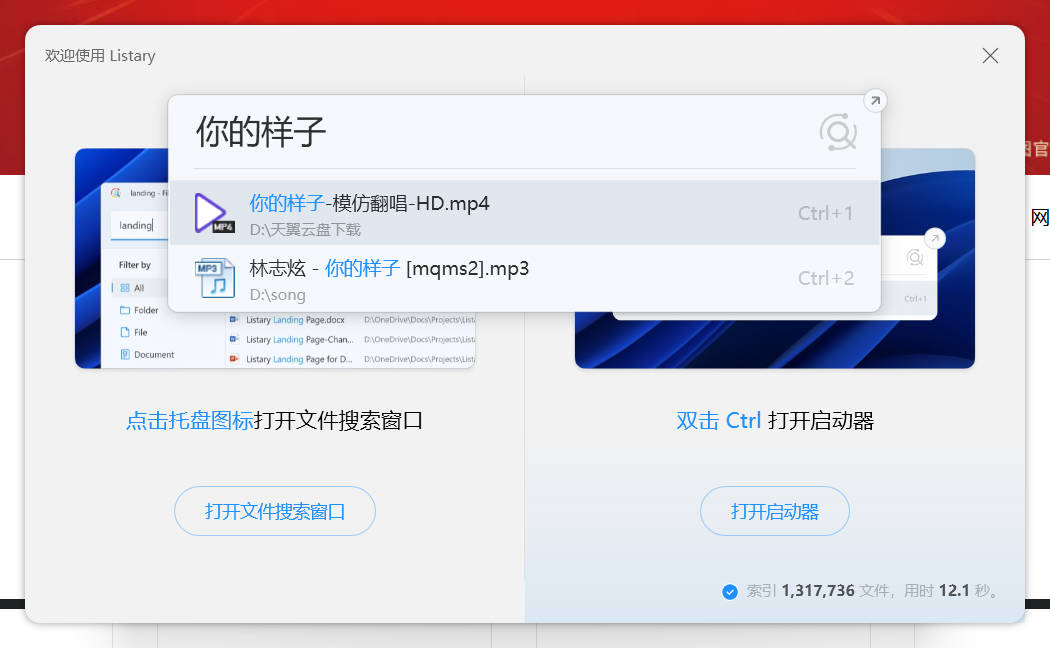Click the 欢迎使用 Listary title text
The width and height of the screenshot is (1050, 648).
(x=100, y=56)
